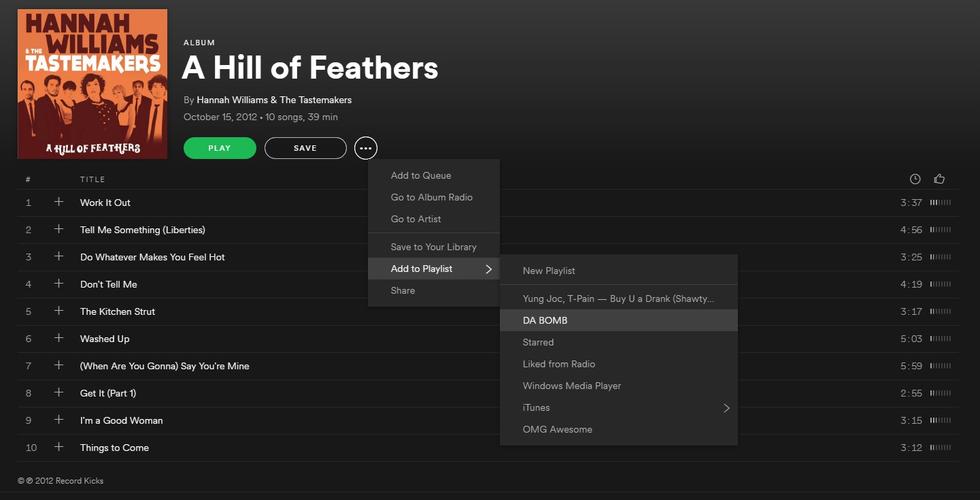Toggle save on 'I'm a Good Woman'
The width and height of the screenshot is (980, 500).
(x=59, y=420)
